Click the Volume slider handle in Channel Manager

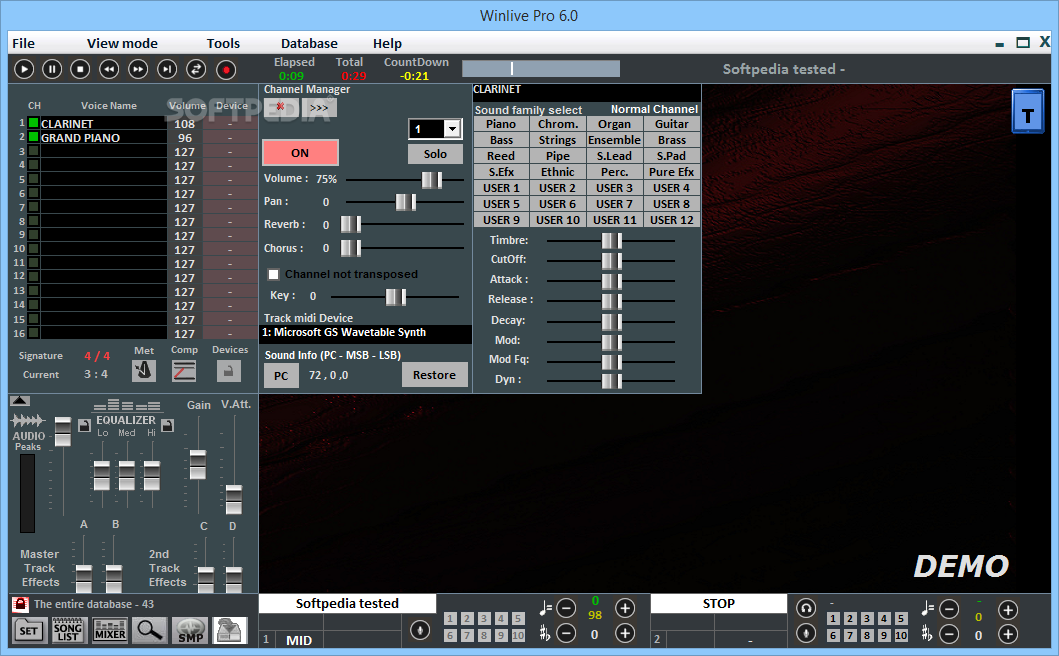(432, 180)
